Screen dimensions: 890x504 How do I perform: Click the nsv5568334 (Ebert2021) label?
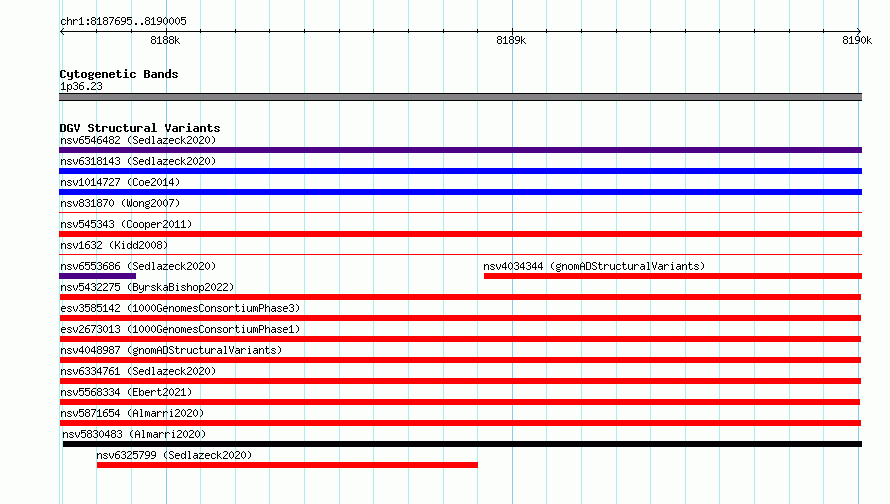point(126,392)
